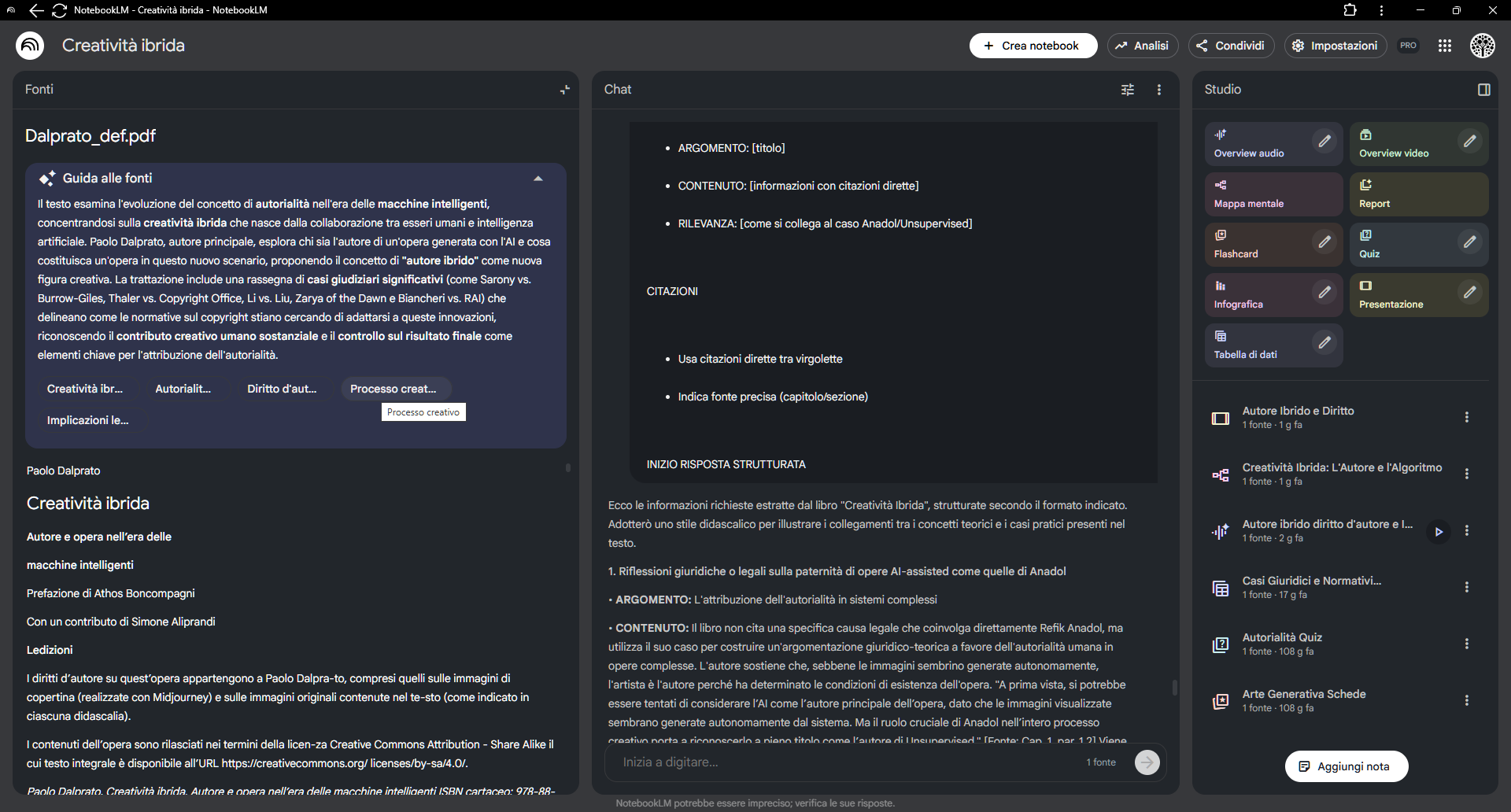Click pencil icon on Infografica tile

pos(1324,293)
